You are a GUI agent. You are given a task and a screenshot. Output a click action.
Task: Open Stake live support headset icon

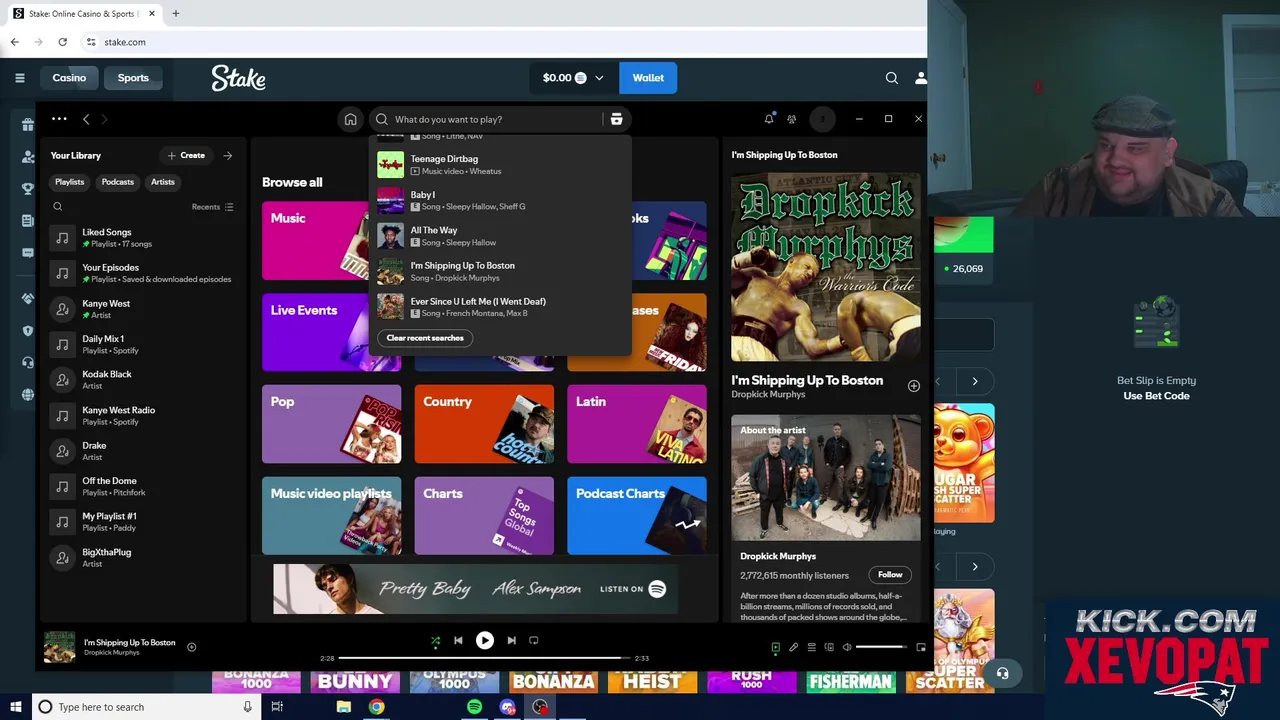(x=1002, y=674)
